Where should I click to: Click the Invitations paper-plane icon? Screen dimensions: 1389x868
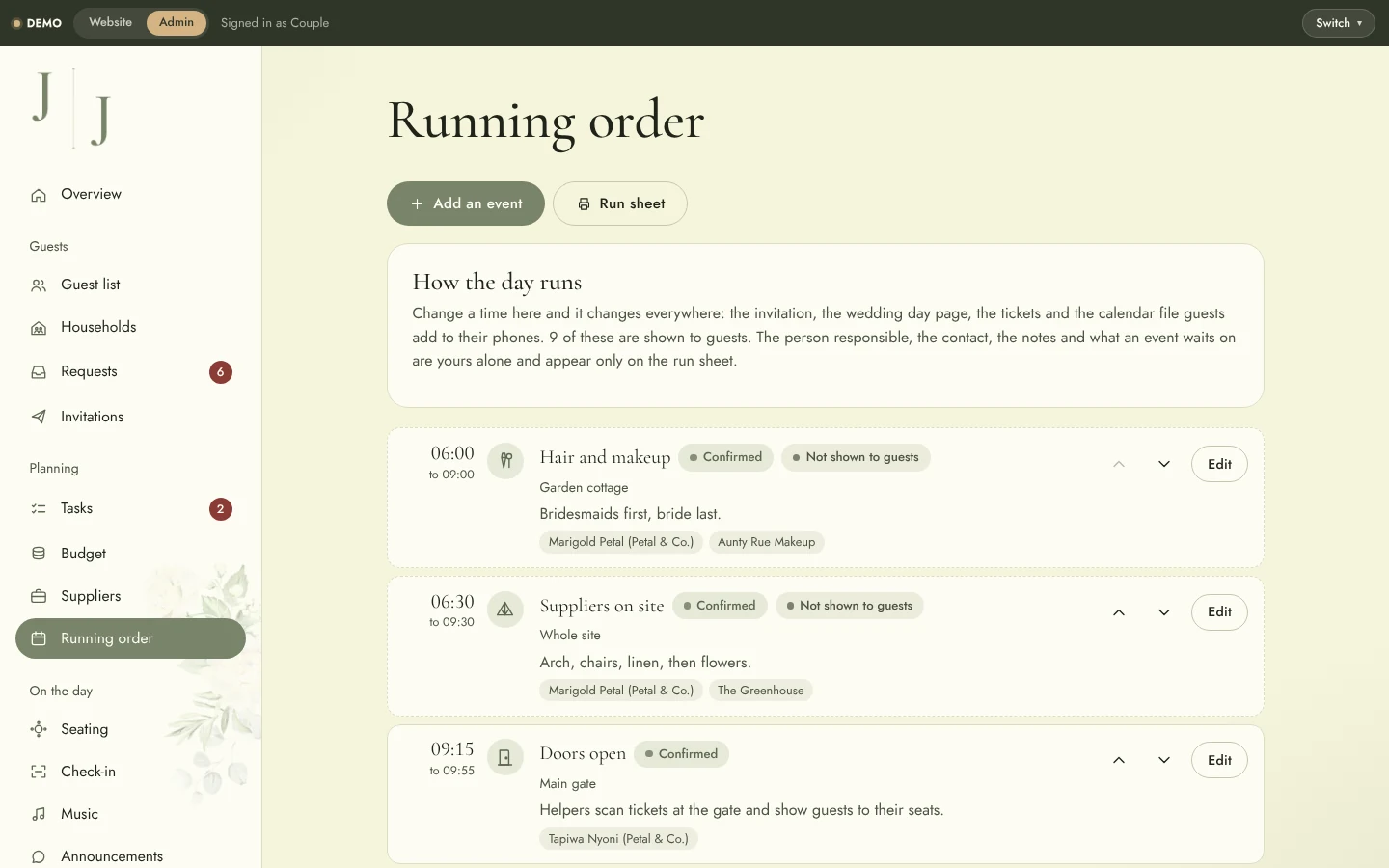[x=39, y=417]
